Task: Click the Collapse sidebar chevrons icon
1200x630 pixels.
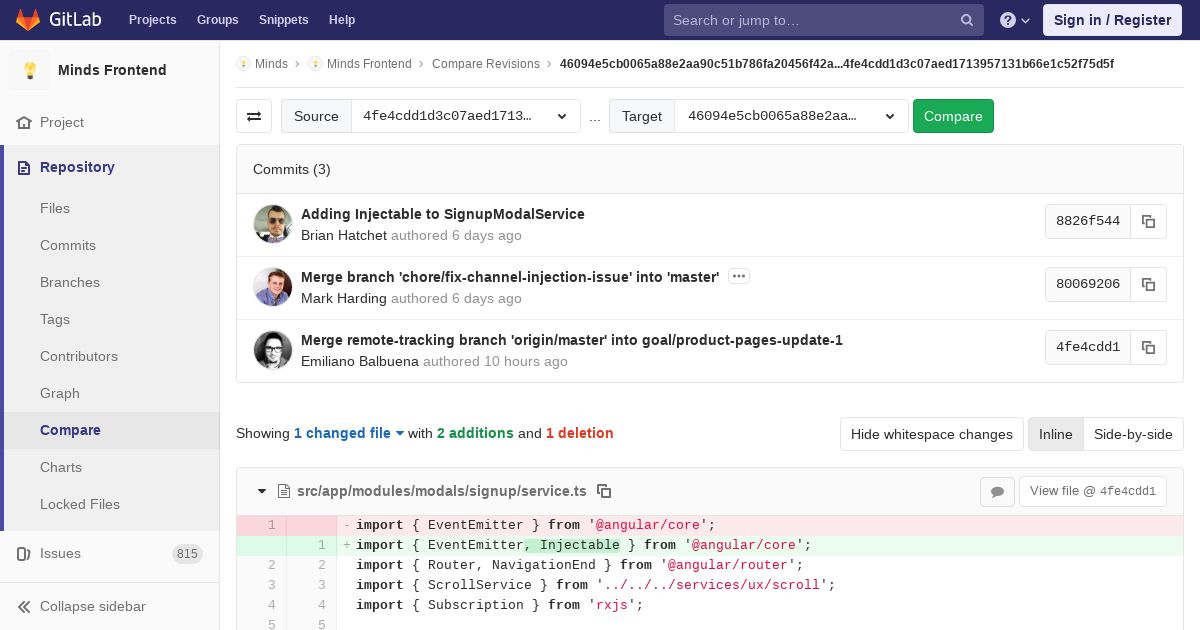Action: pos(24,606)
